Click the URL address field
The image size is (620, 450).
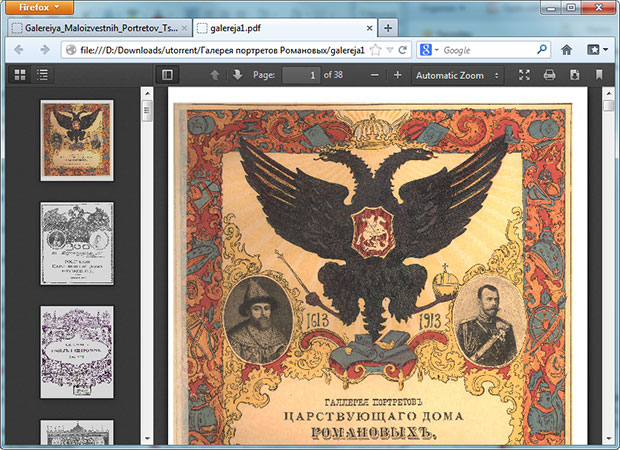[222, 50]
